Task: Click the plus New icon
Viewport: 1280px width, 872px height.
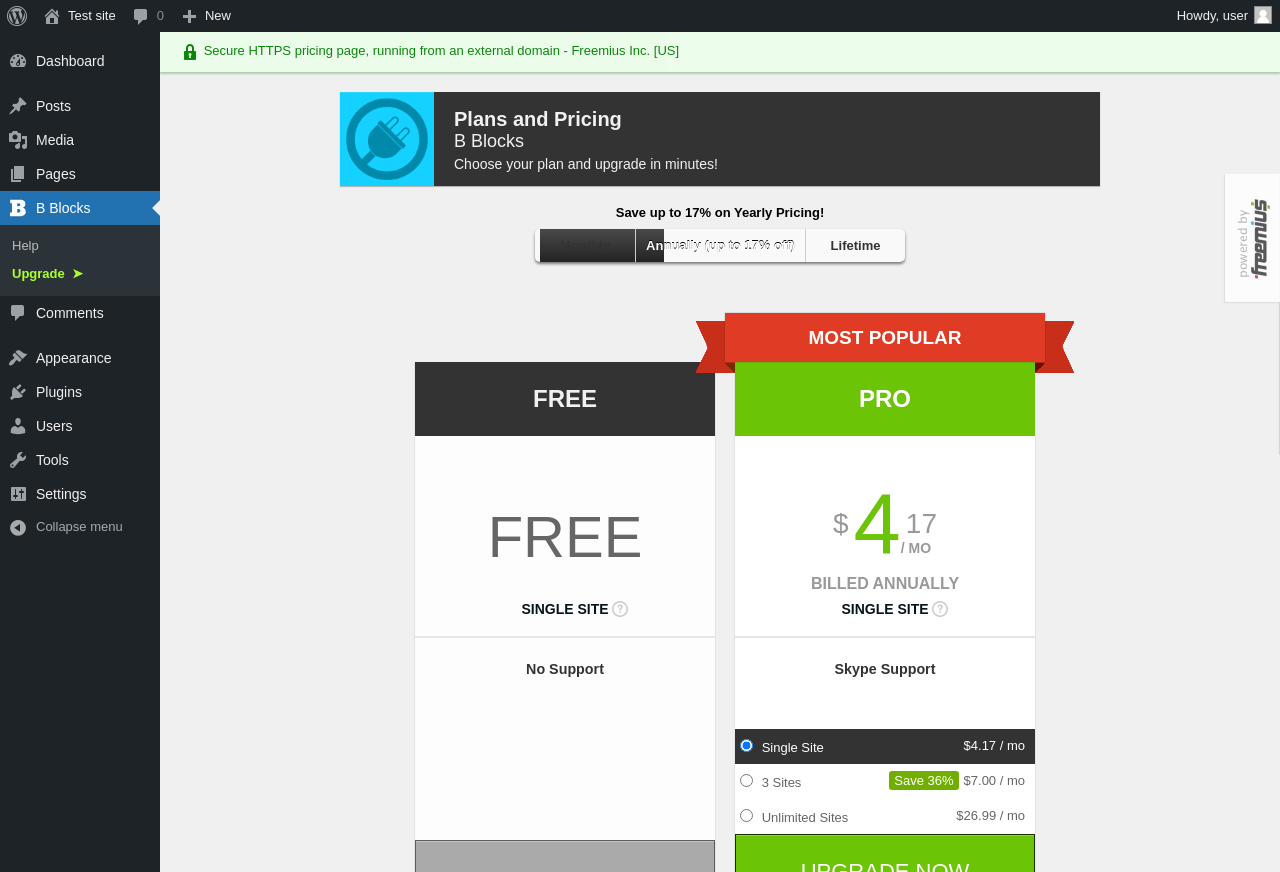Action: (189, 16)
